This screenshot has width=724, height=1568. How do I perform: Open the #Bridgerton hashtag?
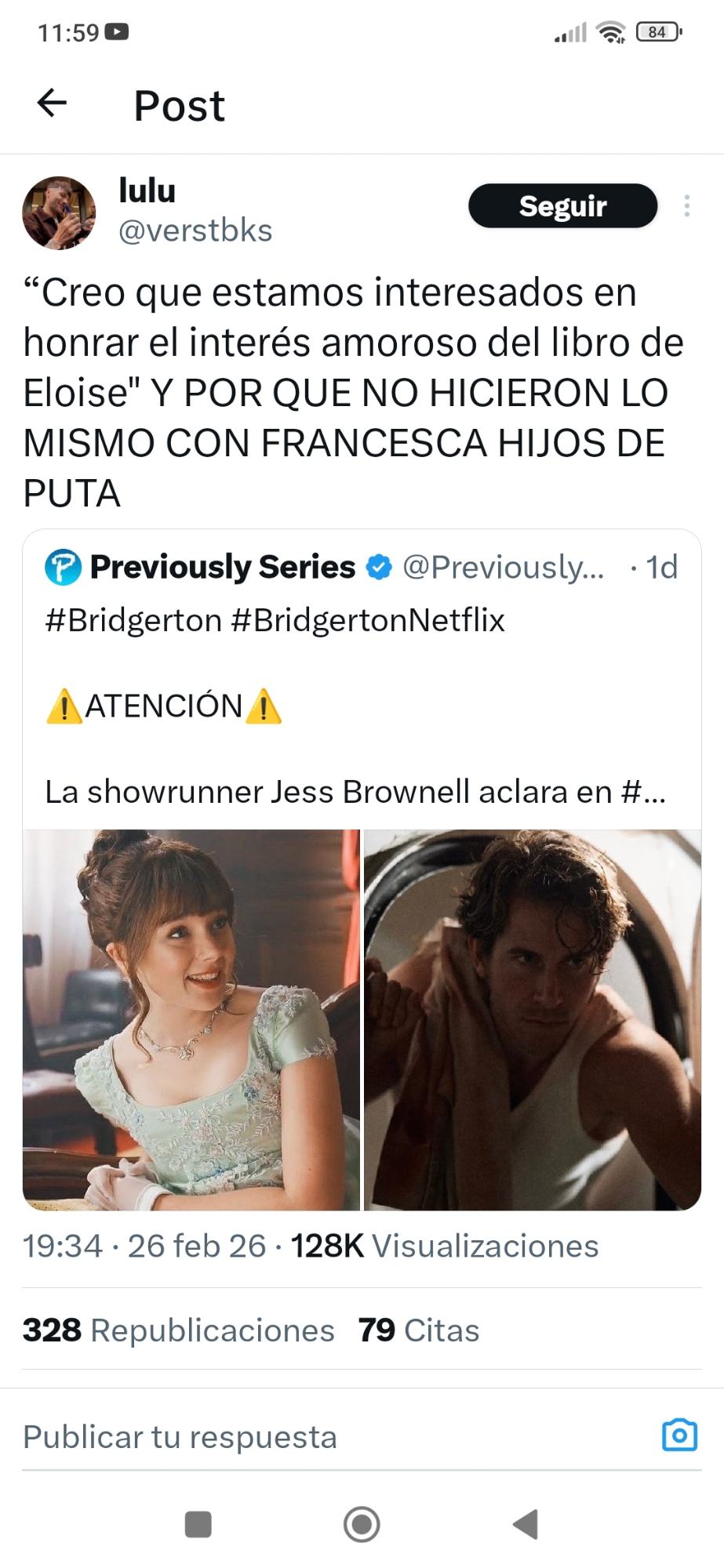(x=133, y=620)
